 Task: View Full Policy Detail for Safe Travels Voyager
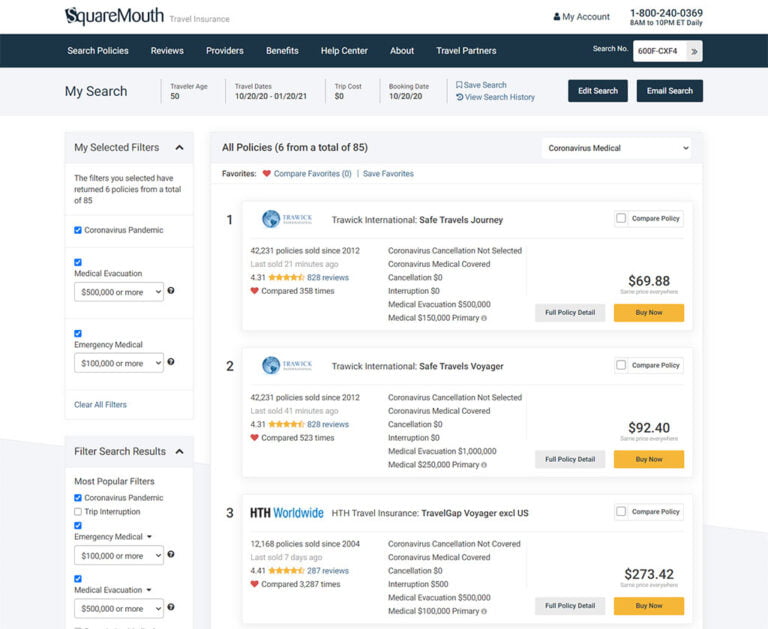point(570,460)
